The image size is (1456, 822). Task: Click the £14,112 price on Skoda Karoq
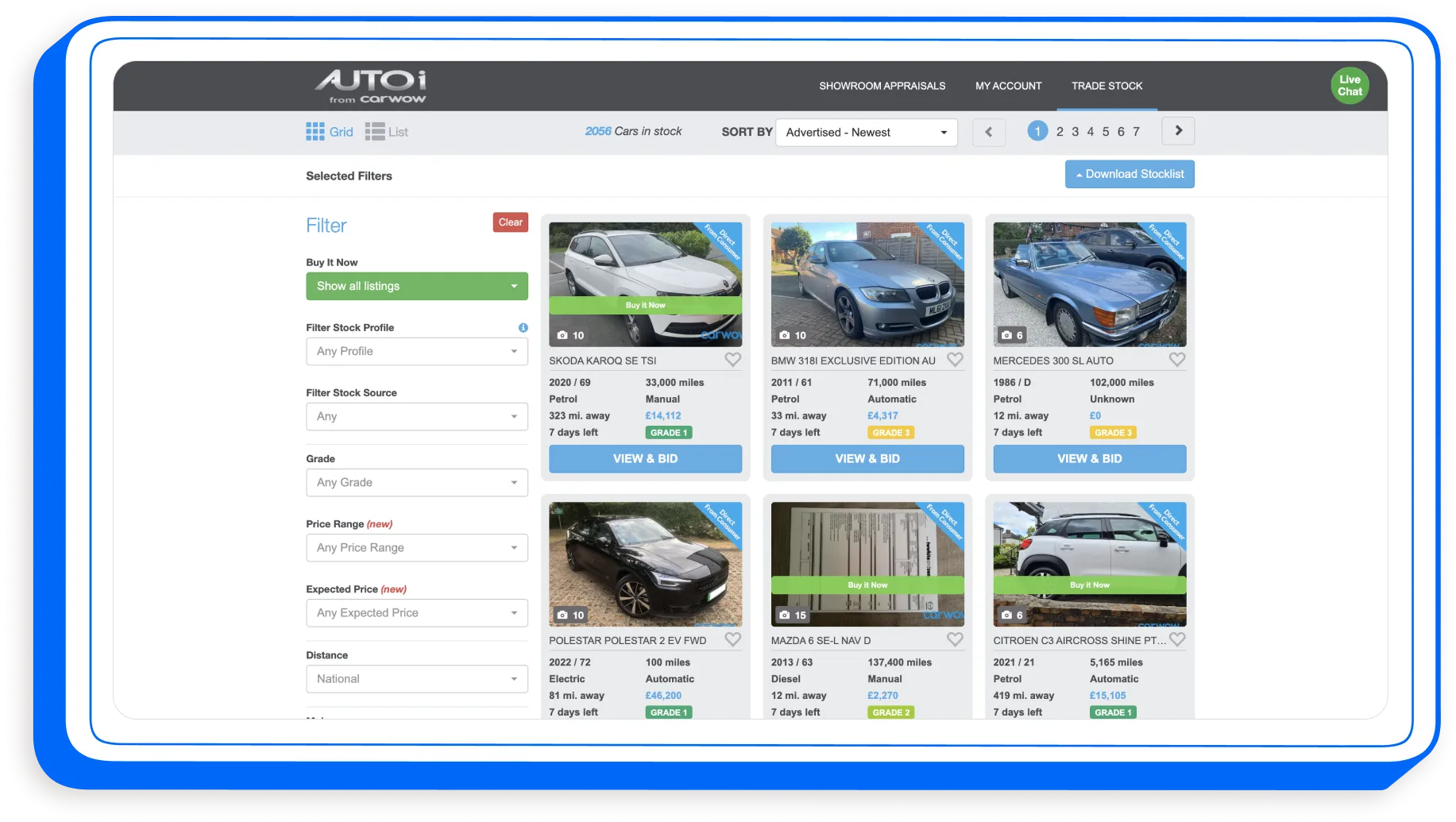click(x=663, y=415)
